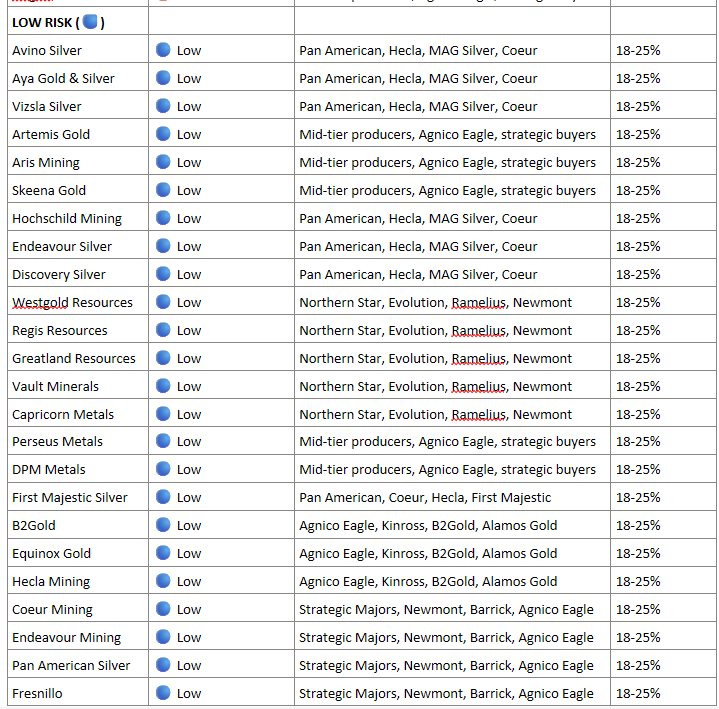719x709 pixels.
Task: Click the company name Capricorn Metals
Action: coord(63,414)
